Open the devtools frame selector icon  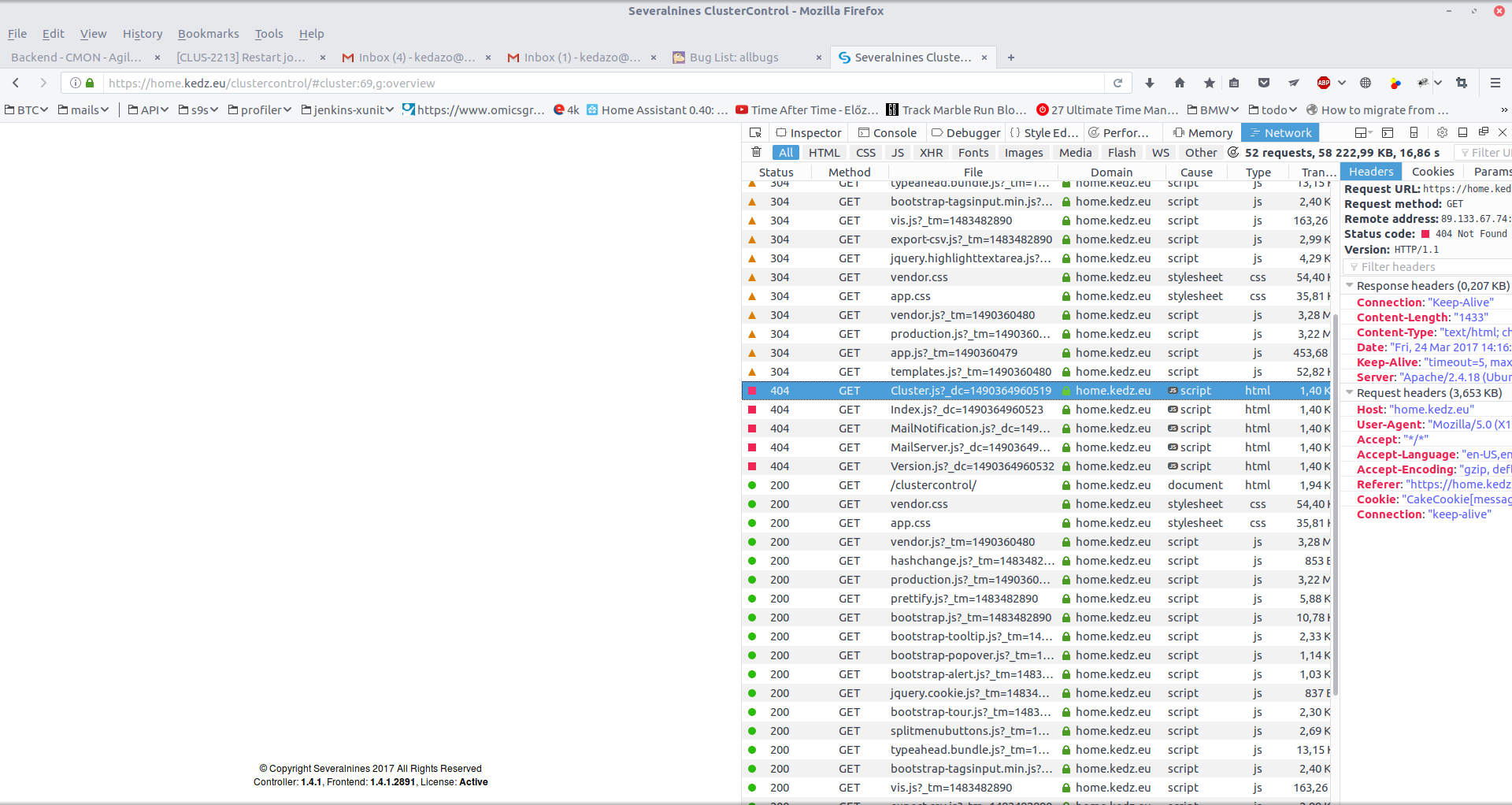tap(1362, 132)
